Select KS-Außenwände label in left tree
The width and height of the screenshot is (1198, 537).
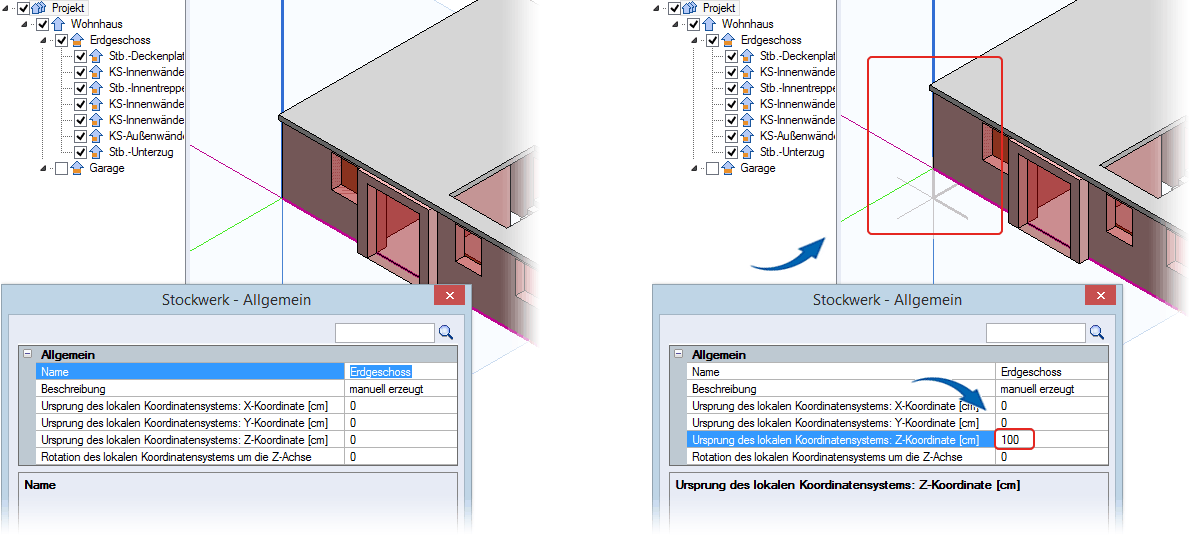(x=147, y=136)
